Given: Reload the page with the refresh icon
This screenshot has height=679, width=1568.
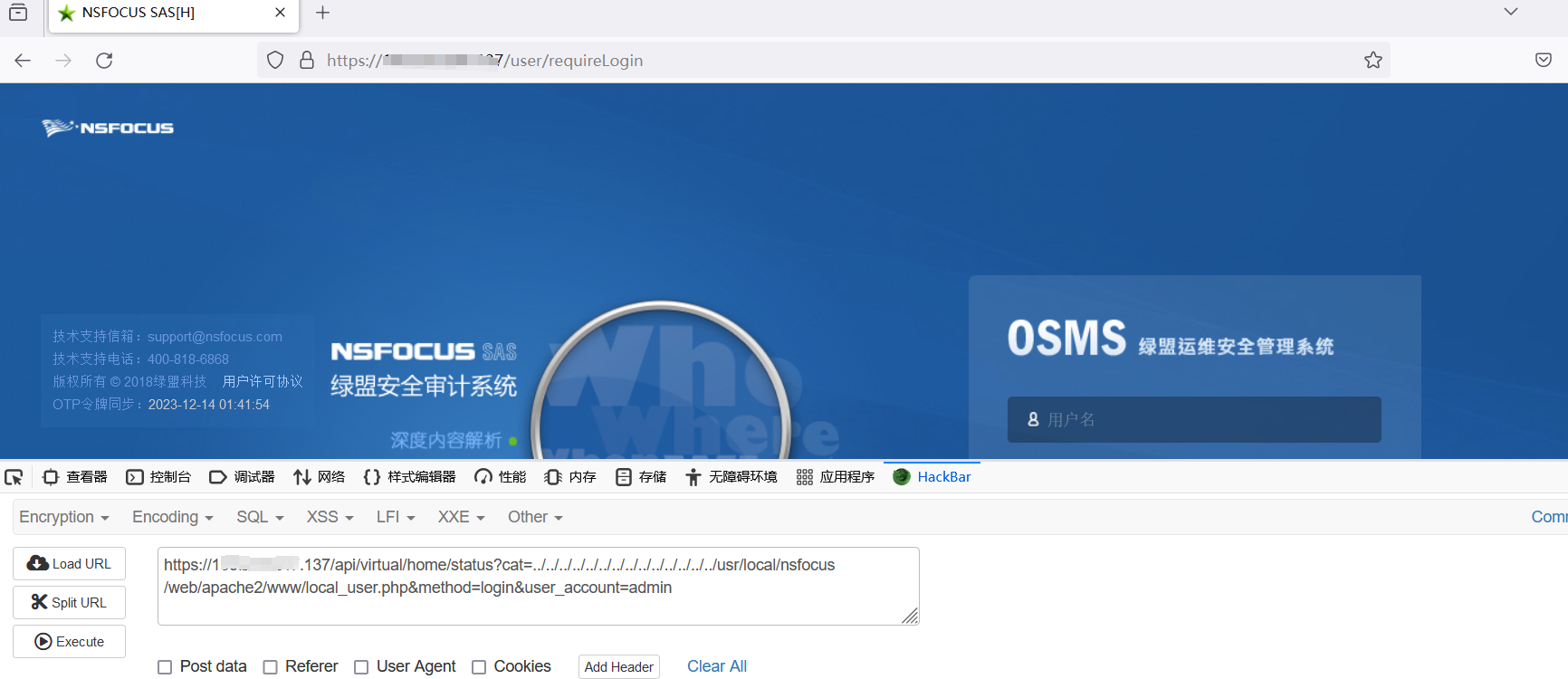Looking at the screenshot, I should (x=104, y=61).
